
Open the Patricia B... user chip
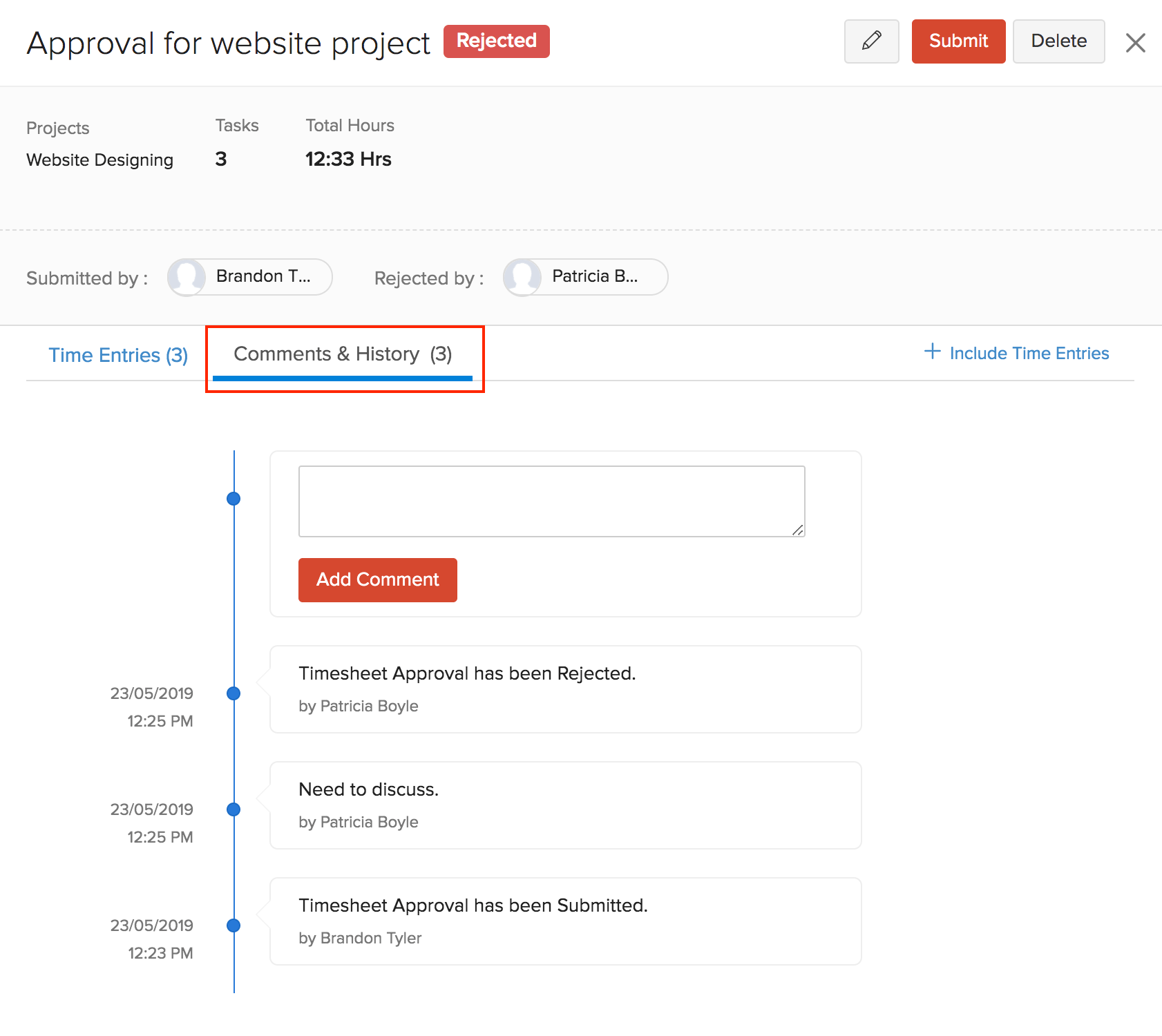coord(595,277)
